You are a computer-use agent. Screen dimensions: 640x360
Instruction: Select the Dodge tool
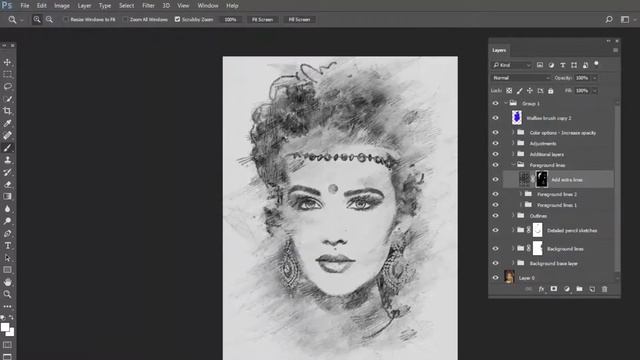[7, 221]
